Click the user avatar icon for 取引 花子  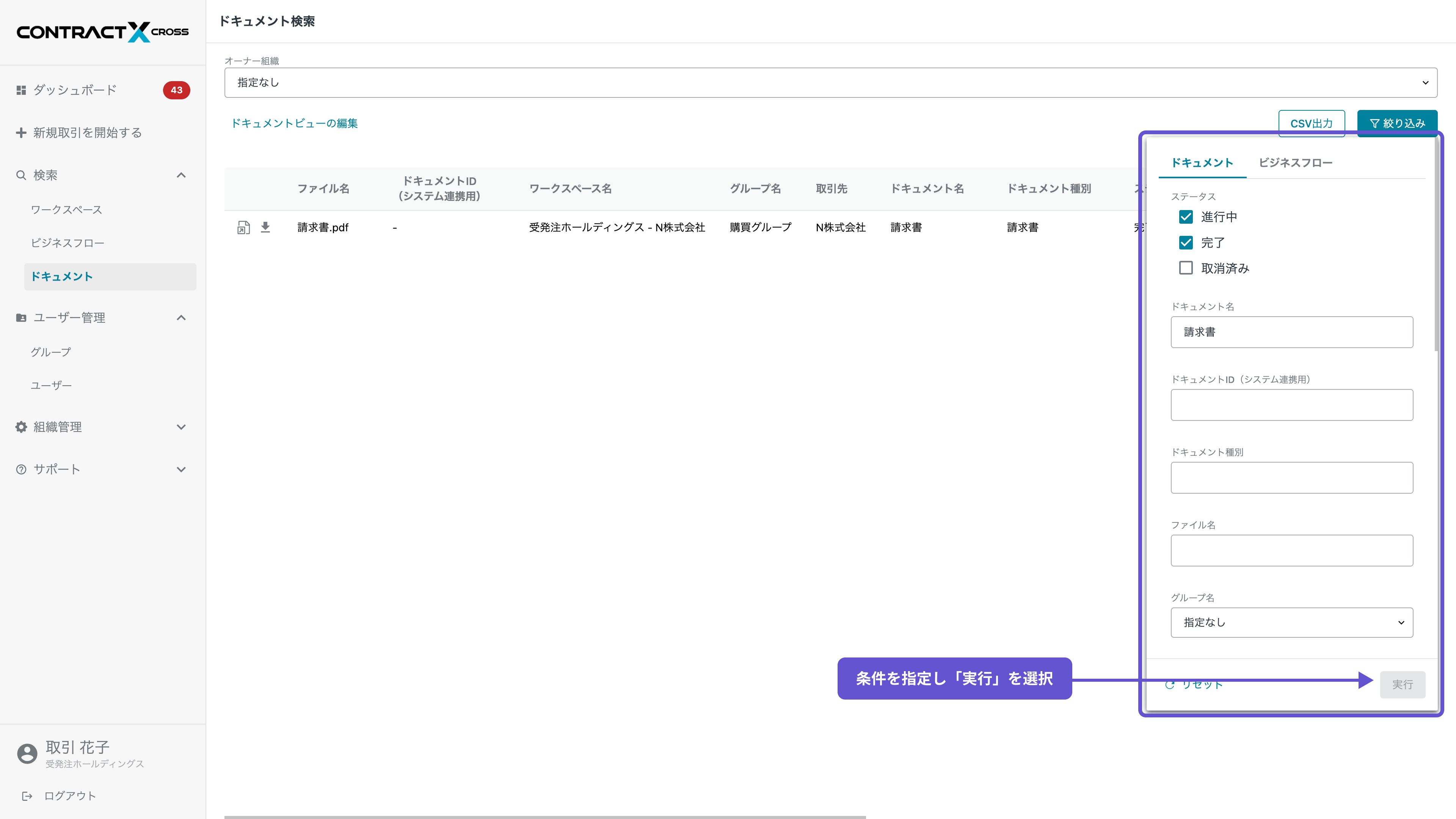coord(27,753)
